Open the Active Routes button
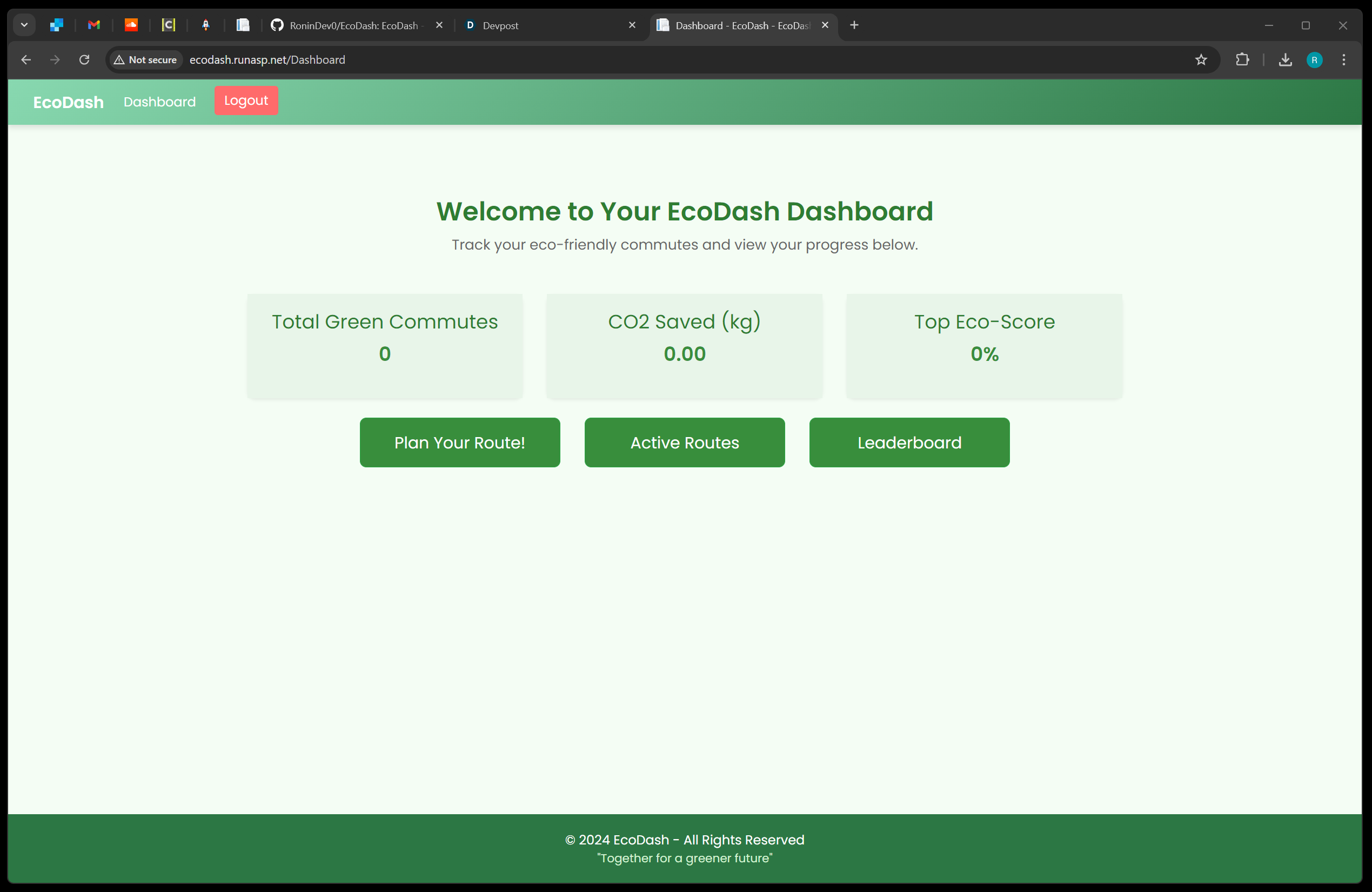The image size is (1372, 892). (684, 442)
